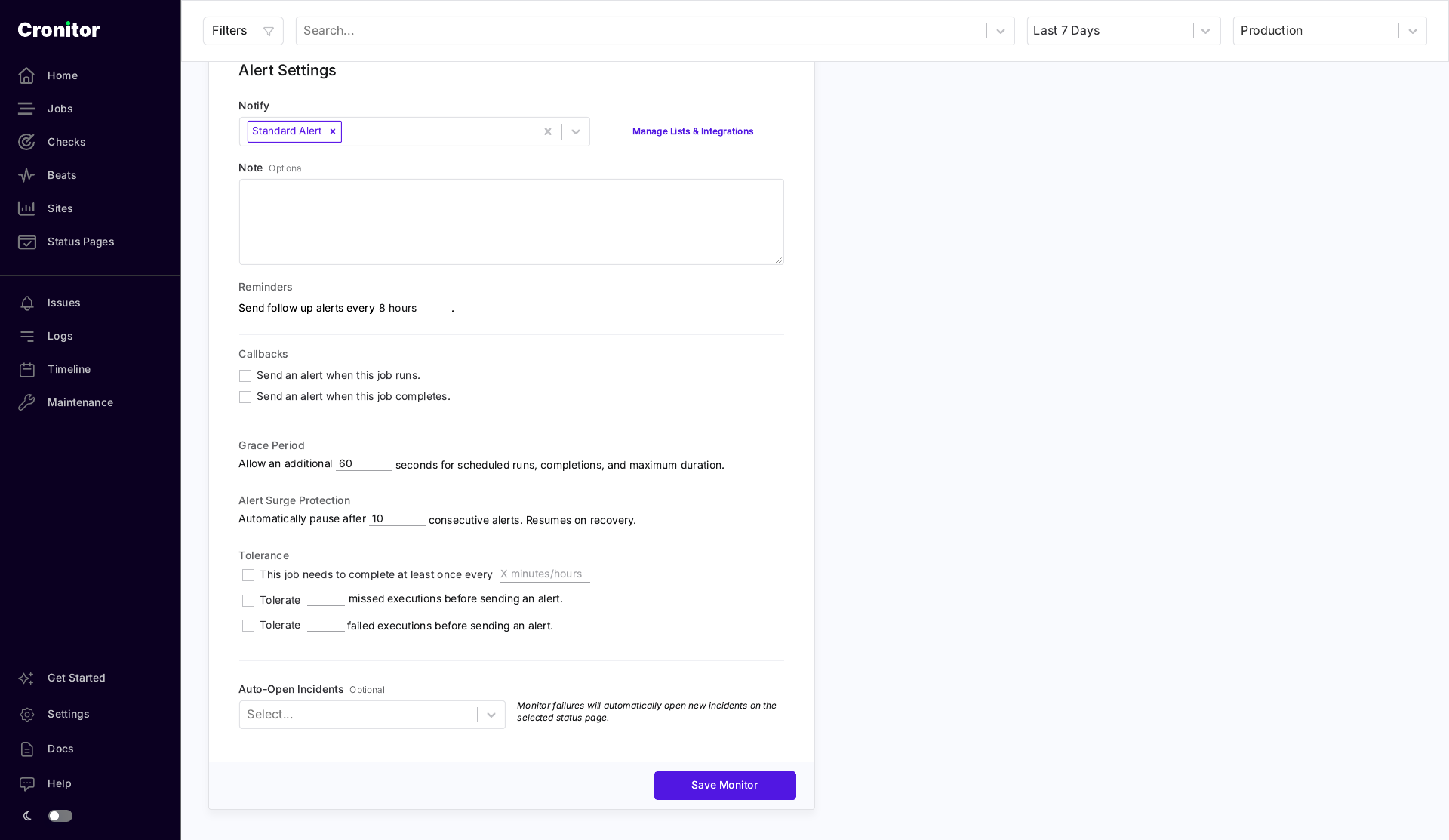The image size is (1449, 840).
Task: Click the Alert Surge Protection count field
Action: (397, 518)
